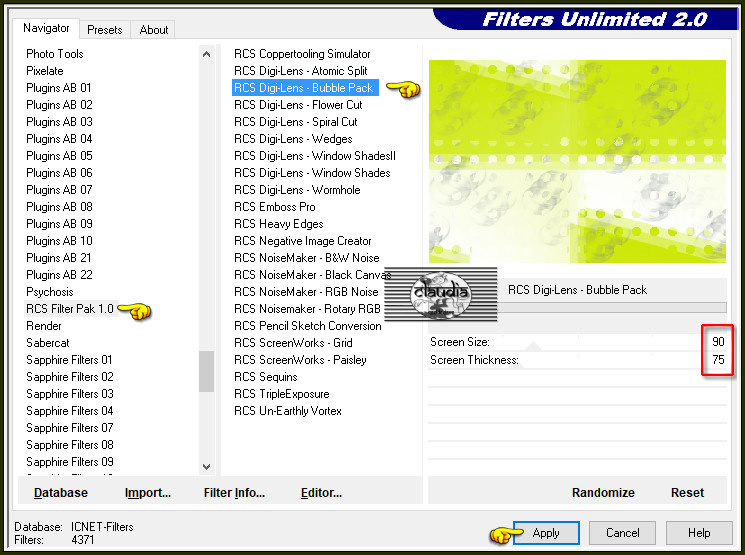Image resolution: width=745 pixels, height=555 pixels.
Task: Select Plugins AB 08 category
Action: coord(59,207)
